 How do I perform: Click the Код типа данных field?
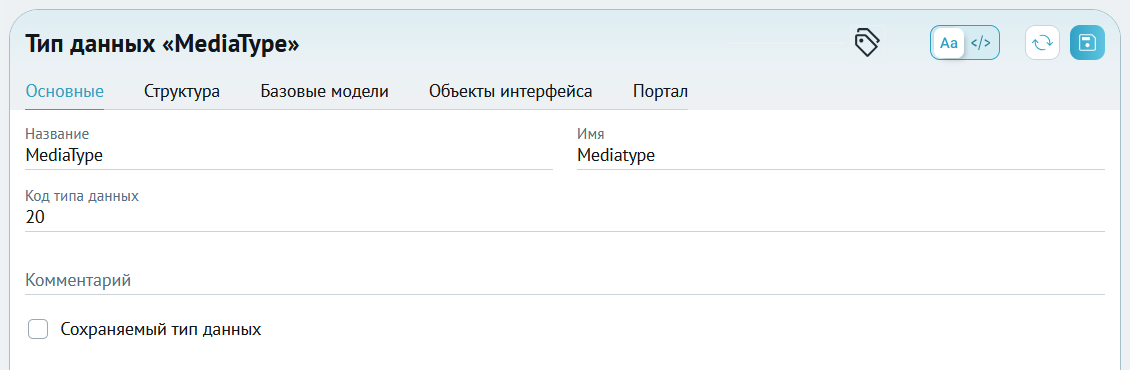click(x=565, y=217)
